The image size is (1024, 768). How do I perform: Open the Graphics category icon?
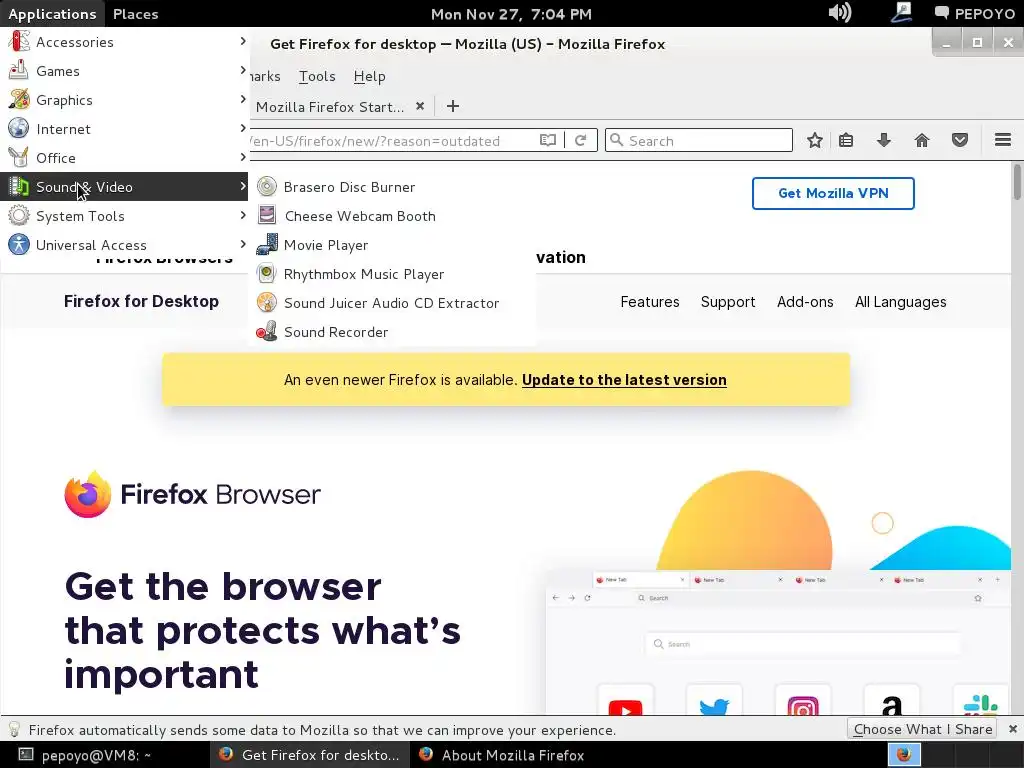click(x=19, y=99)
